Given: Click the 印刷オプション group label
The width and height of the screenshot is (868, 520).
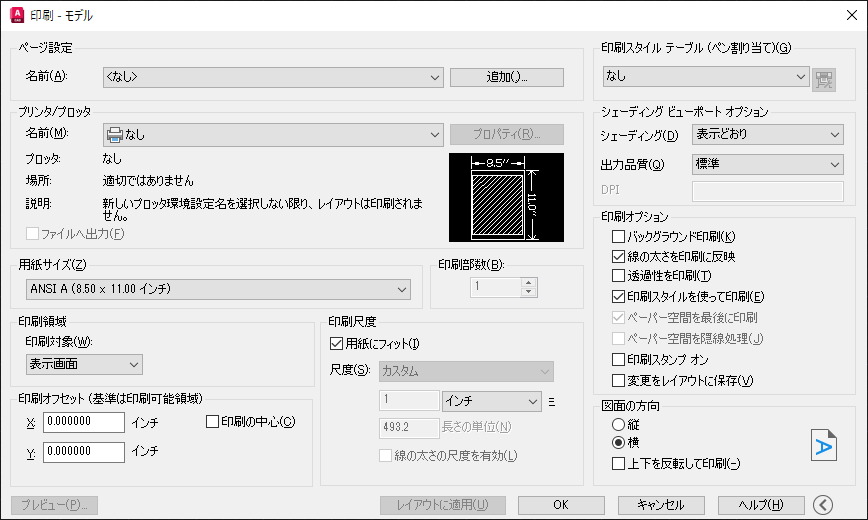Looking at the screenshot, I should tap(634, 217).
